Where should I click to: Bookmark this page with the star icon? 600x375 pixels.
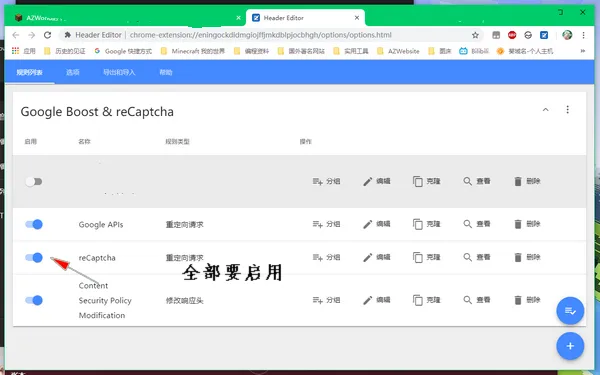pos(475,35)
